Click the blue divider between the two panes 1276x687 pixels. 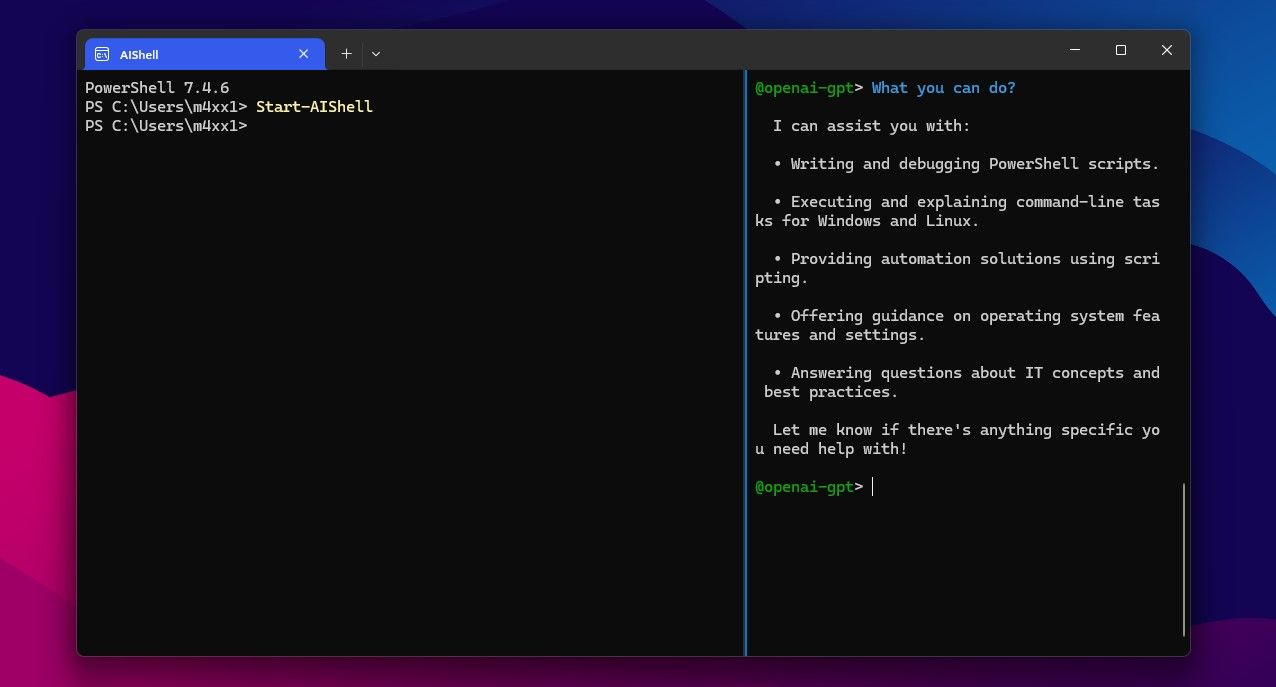[745, 360]
